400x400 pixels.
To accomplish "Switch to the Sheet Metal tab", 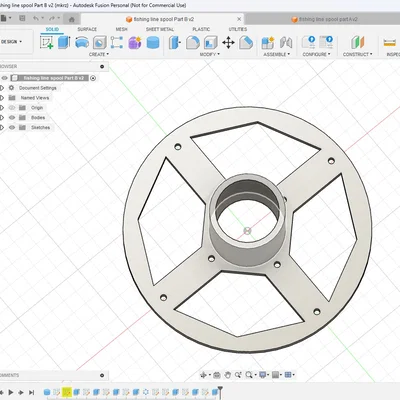I will 160,29.
